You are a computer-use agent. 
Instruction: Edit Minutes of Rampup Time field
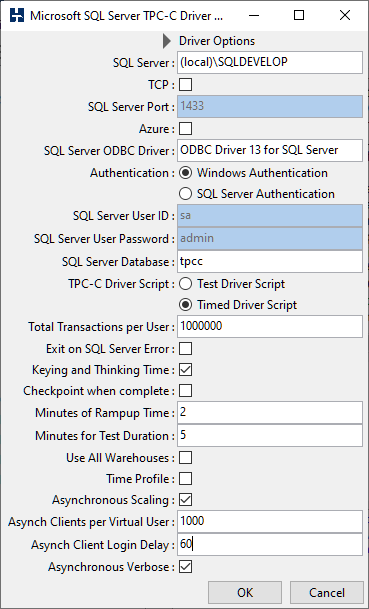(x=270, y=412)
